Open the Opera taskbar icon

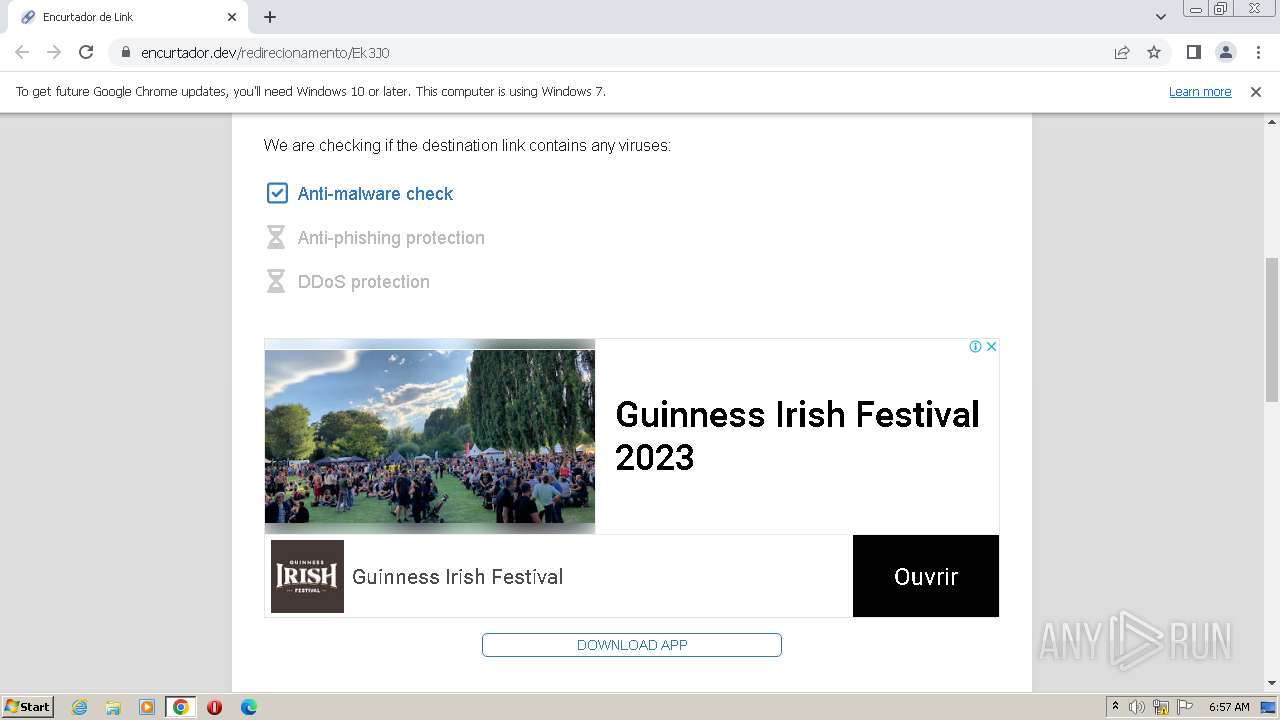coord(214,707)
